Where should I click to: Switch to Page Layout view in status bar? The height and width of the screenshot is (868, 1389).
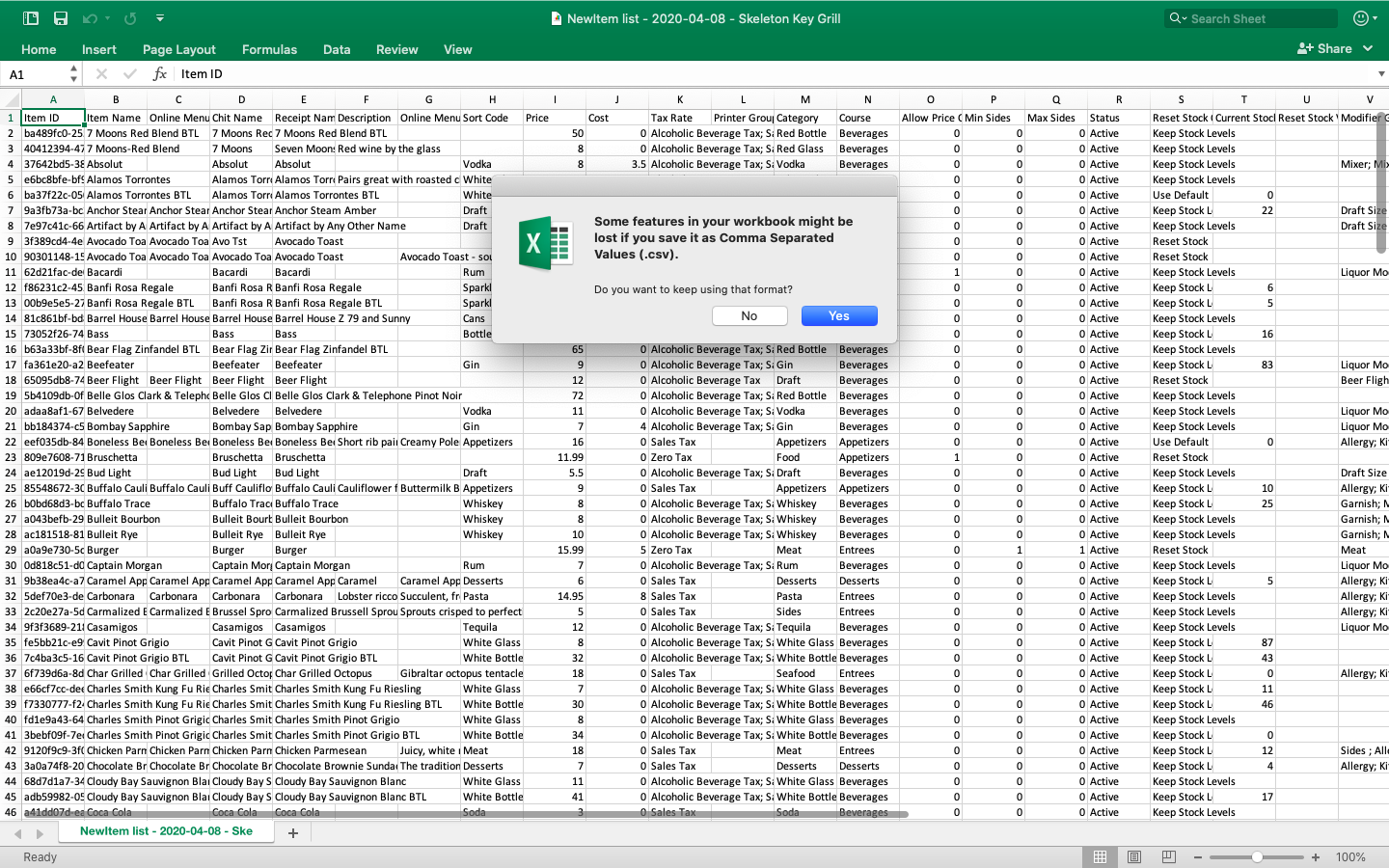pos(1134,856)
